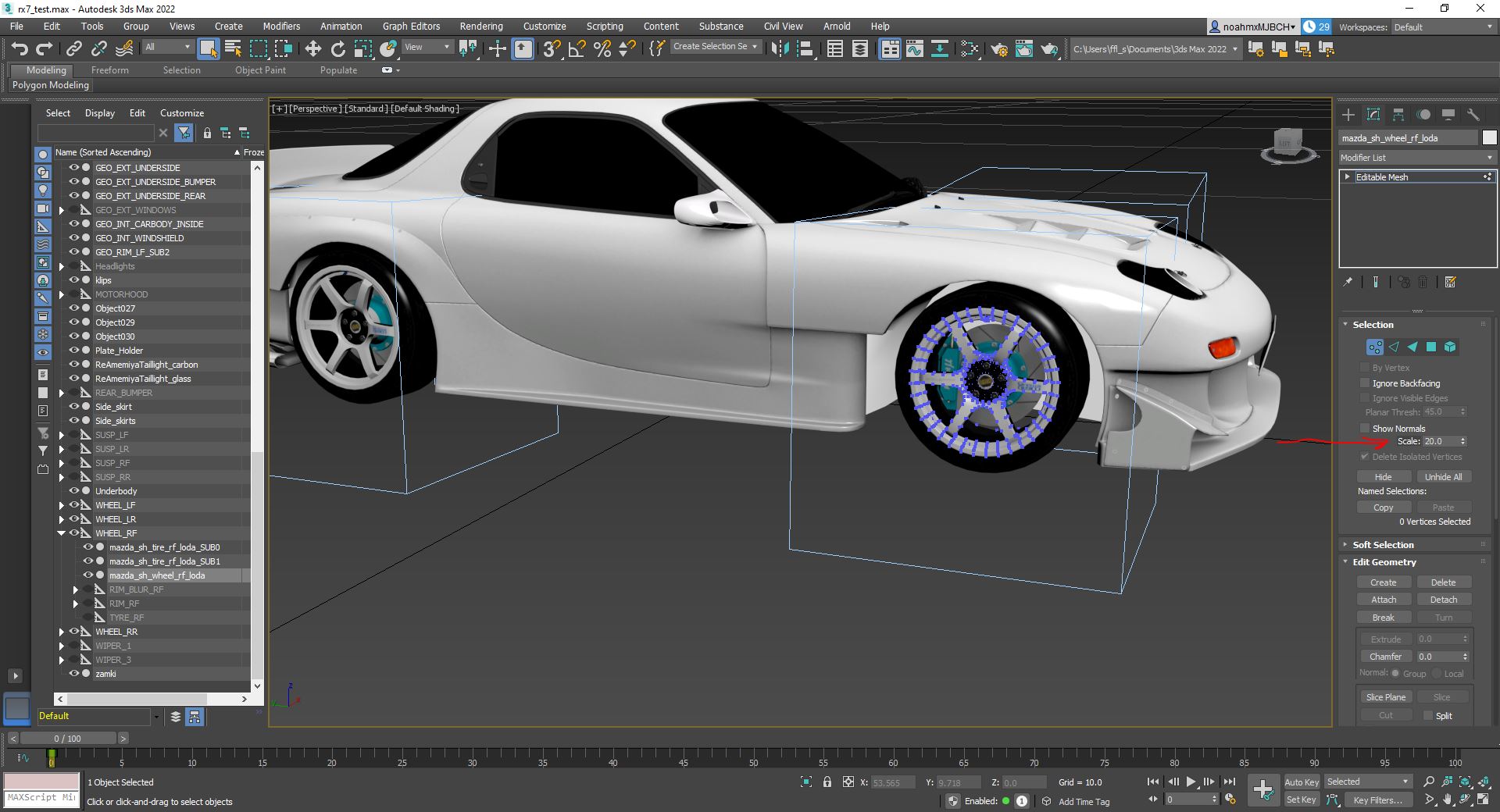Switch to the Freeform ribbon tab
Viewport: 1500px width, 812px height.
click(109, 70)
